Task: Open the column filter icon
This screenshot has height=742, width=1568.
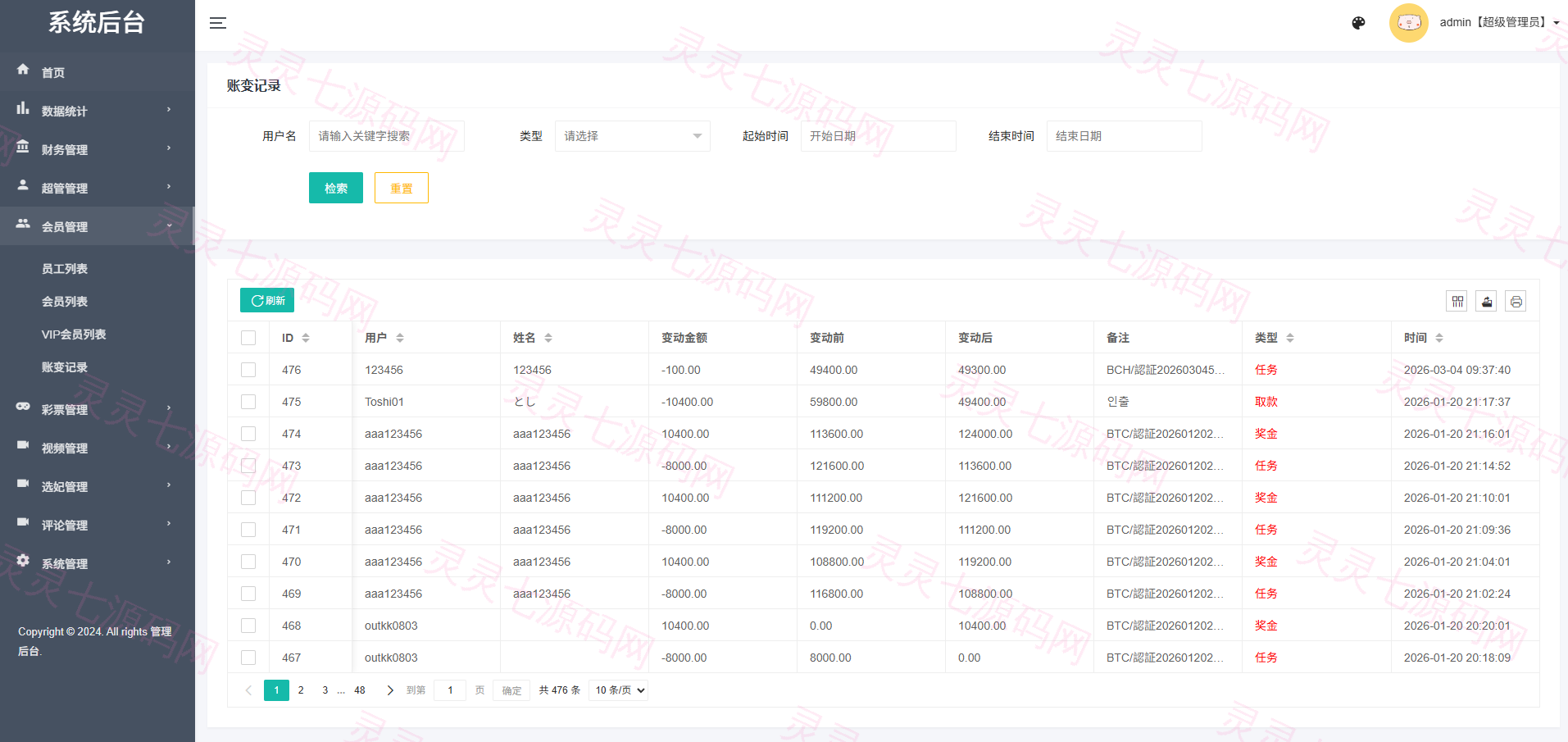Action: click(1457, 302)
